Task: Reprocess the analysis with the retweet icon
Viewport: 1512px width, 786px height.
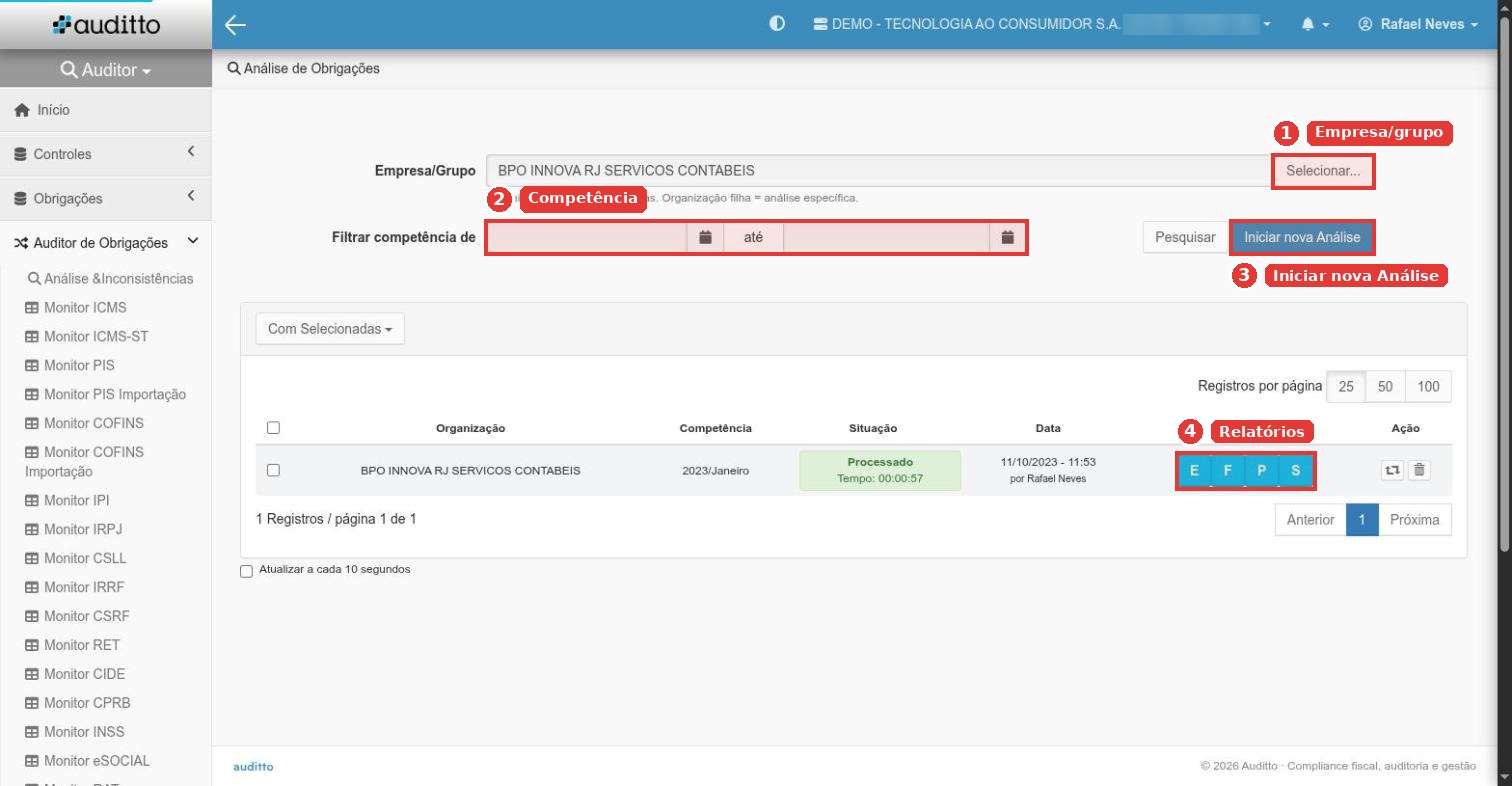Action: click(1392, 470)
